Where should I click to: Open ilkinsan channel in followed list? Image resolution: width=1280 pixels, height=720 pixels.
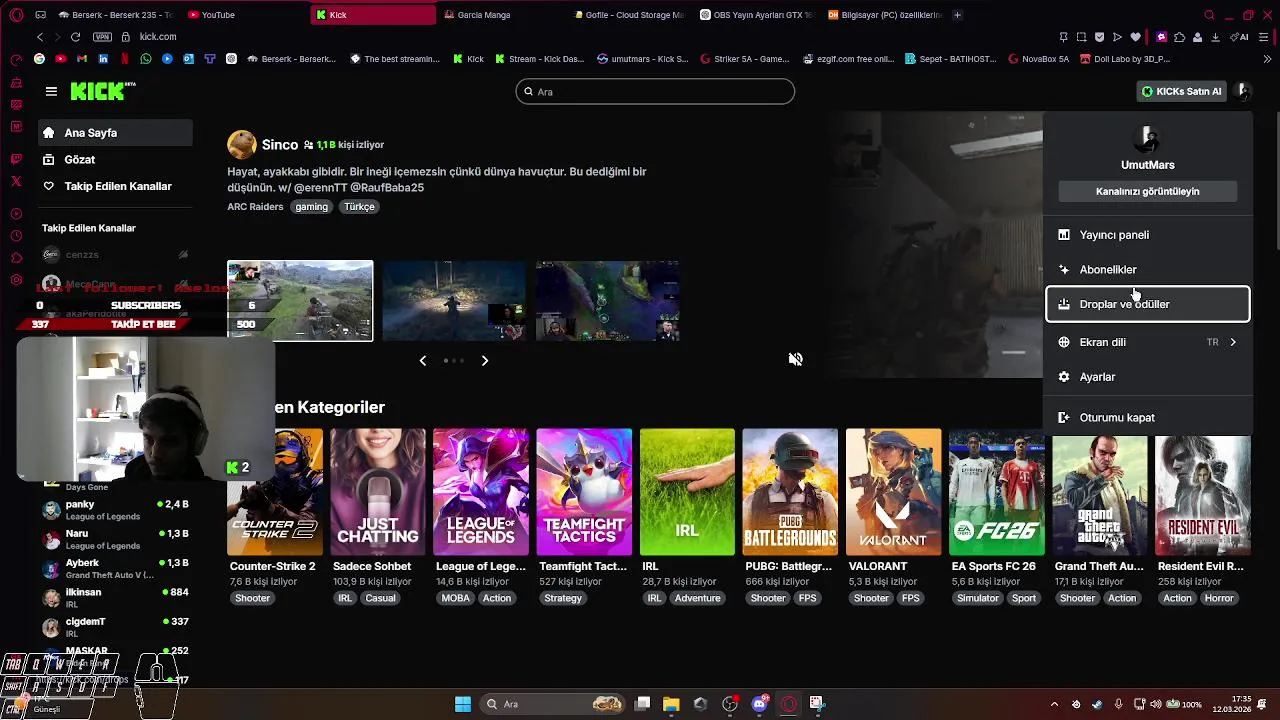[x=116, y=597]
